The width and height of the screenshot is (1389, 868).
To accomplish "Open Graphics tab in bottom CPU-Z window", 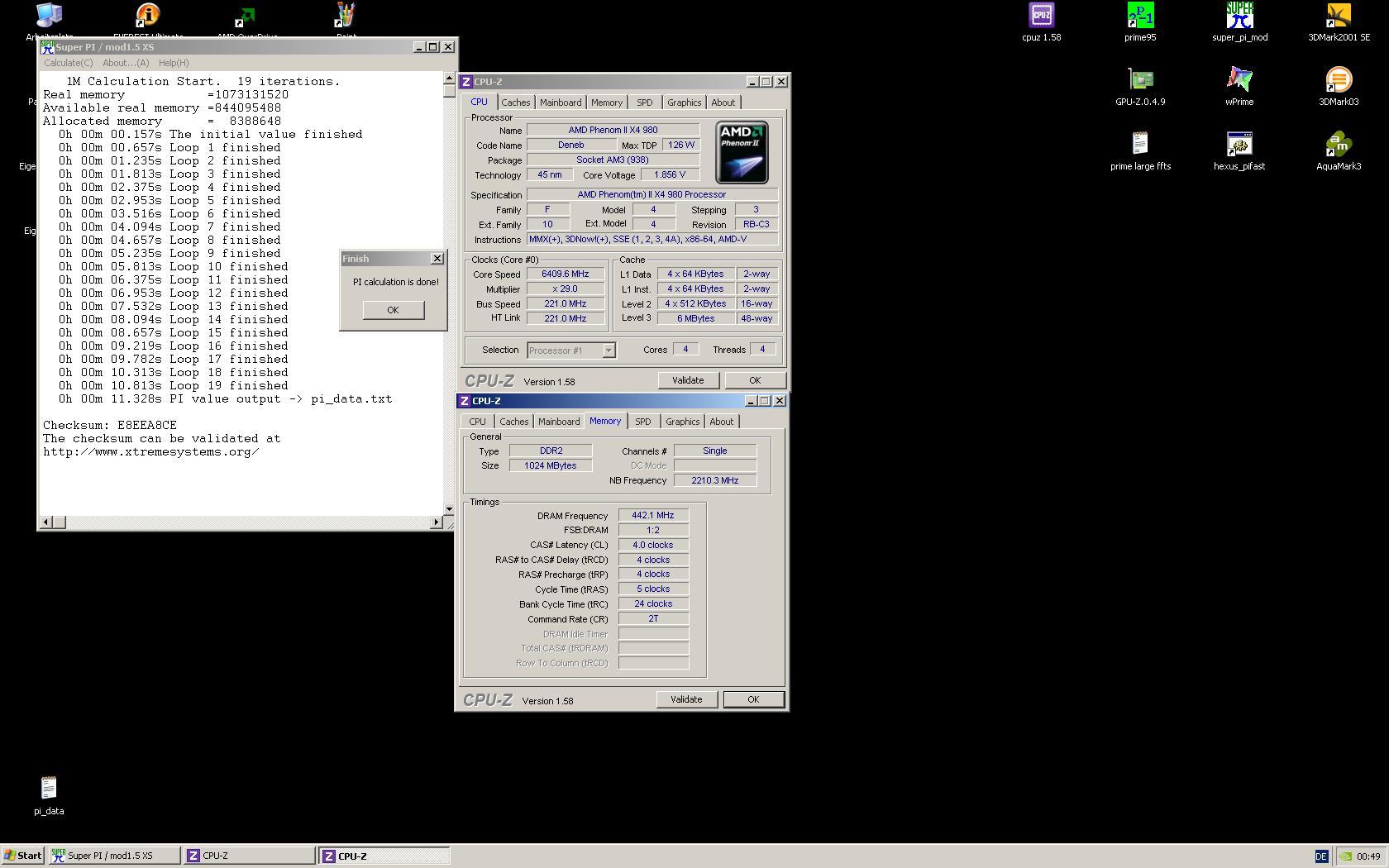I will 683,422.
